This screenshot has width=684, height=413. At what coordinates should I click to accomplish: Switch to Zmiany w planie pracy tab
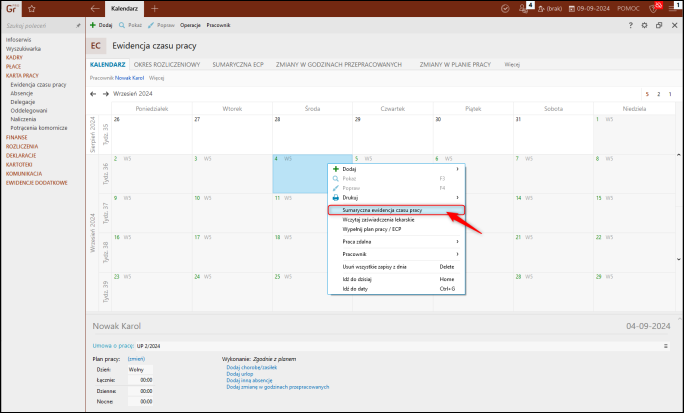tap(455, 64)
